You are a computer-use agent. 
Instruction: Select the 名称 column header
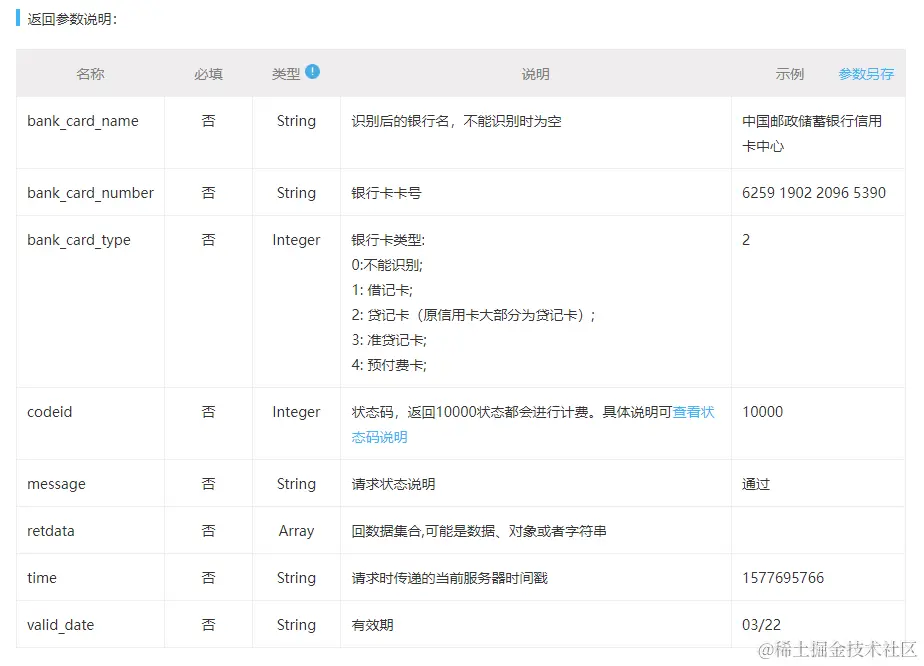click(x=90, y=73)
